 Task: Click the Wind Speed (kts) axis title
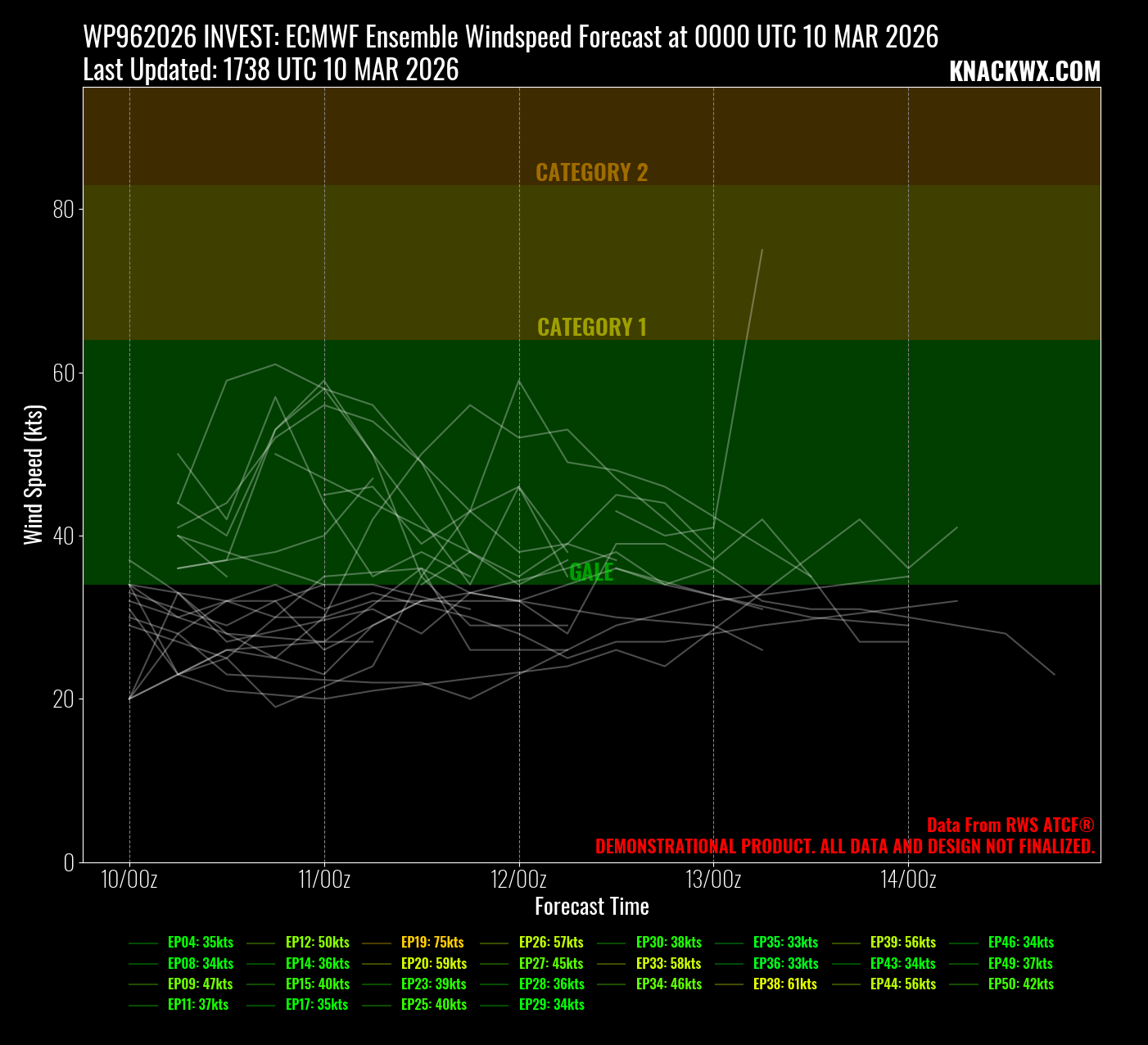point(33,475)
